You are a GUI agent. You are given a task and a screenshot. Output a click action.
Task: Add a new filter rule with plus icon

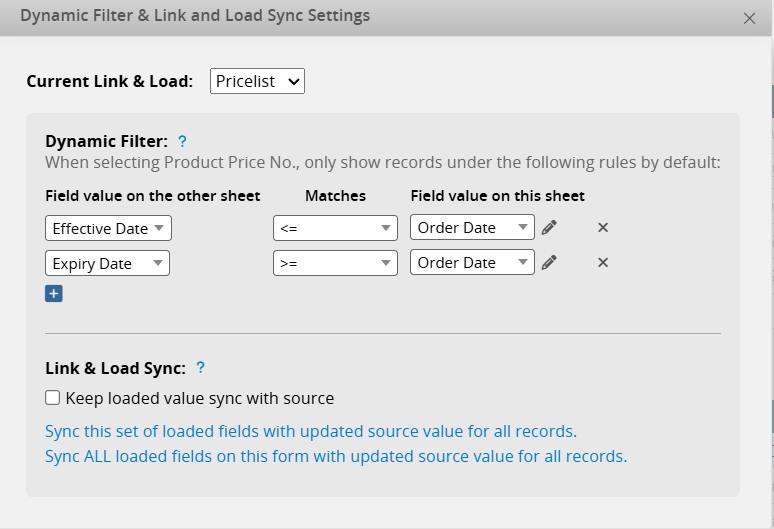(x=54, y=294)
